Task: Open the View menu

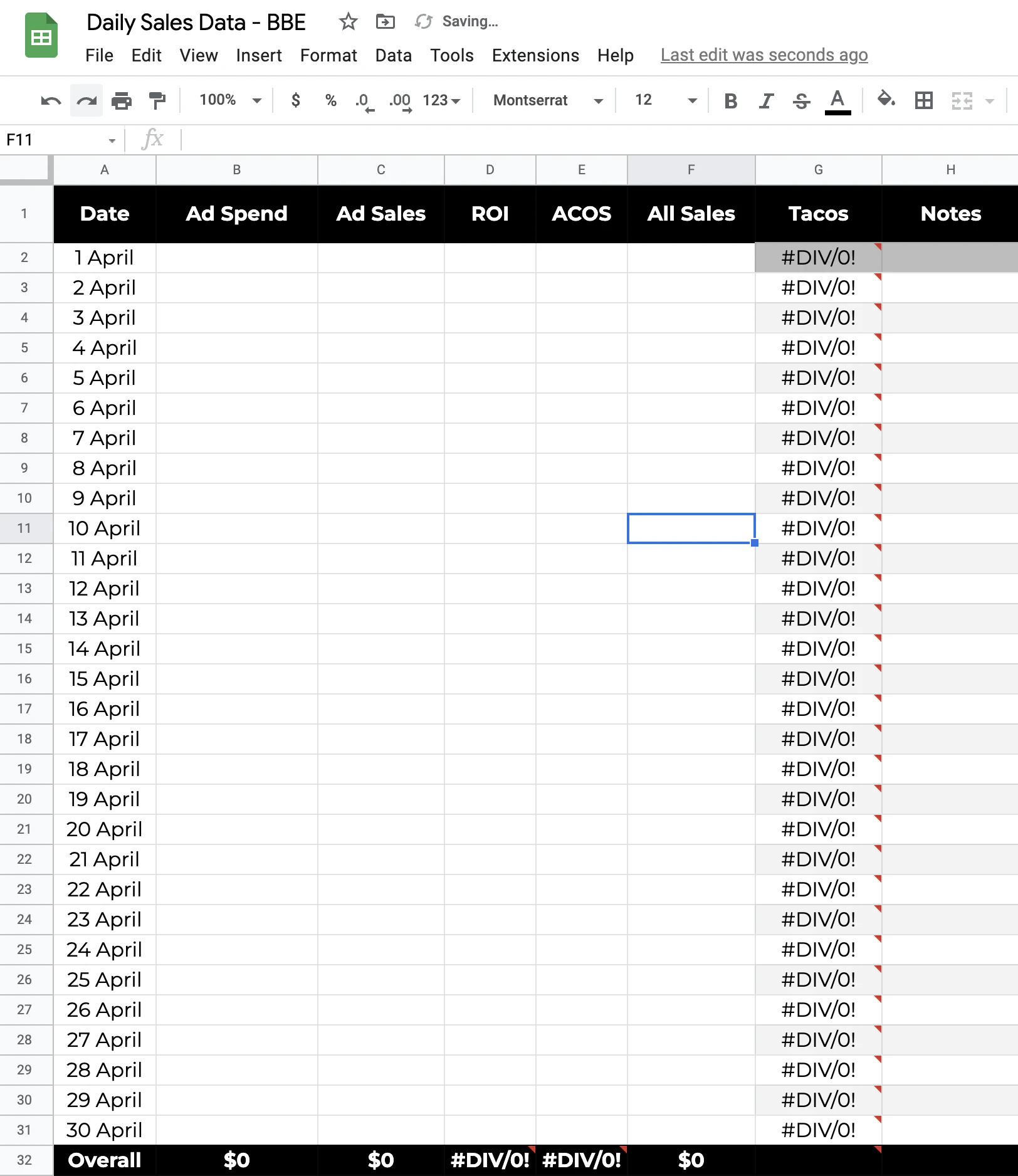Action: (x=199, y=55)
